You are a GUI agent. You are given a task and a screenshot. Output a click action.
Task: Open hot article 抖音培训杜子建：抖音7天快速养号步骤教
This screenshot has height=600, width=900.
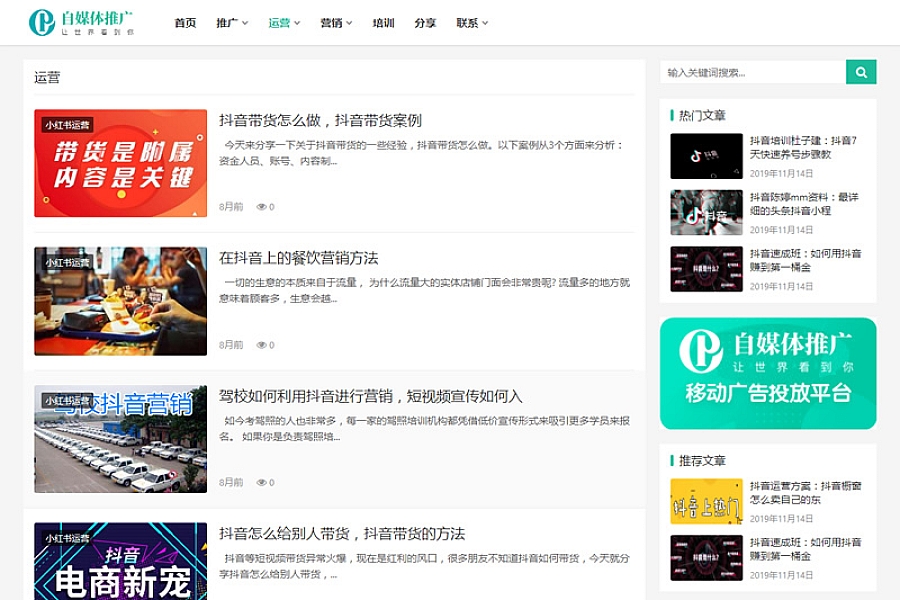pyautogui.click(x=803, y=148)
